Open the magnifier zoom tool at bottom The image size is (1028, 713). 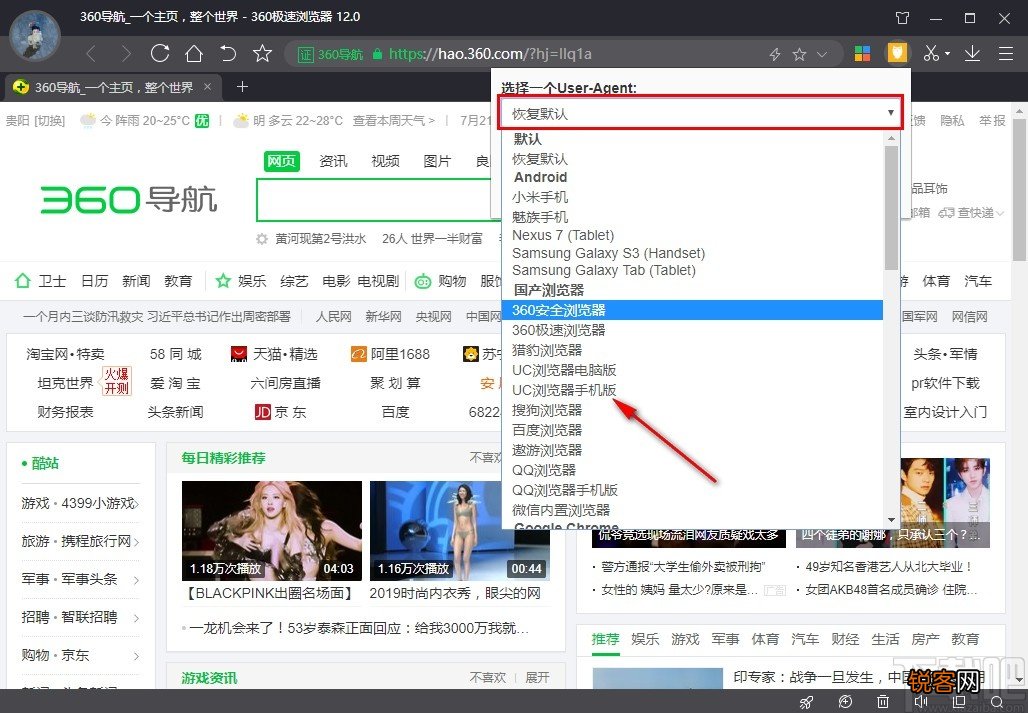pos(998,701)
